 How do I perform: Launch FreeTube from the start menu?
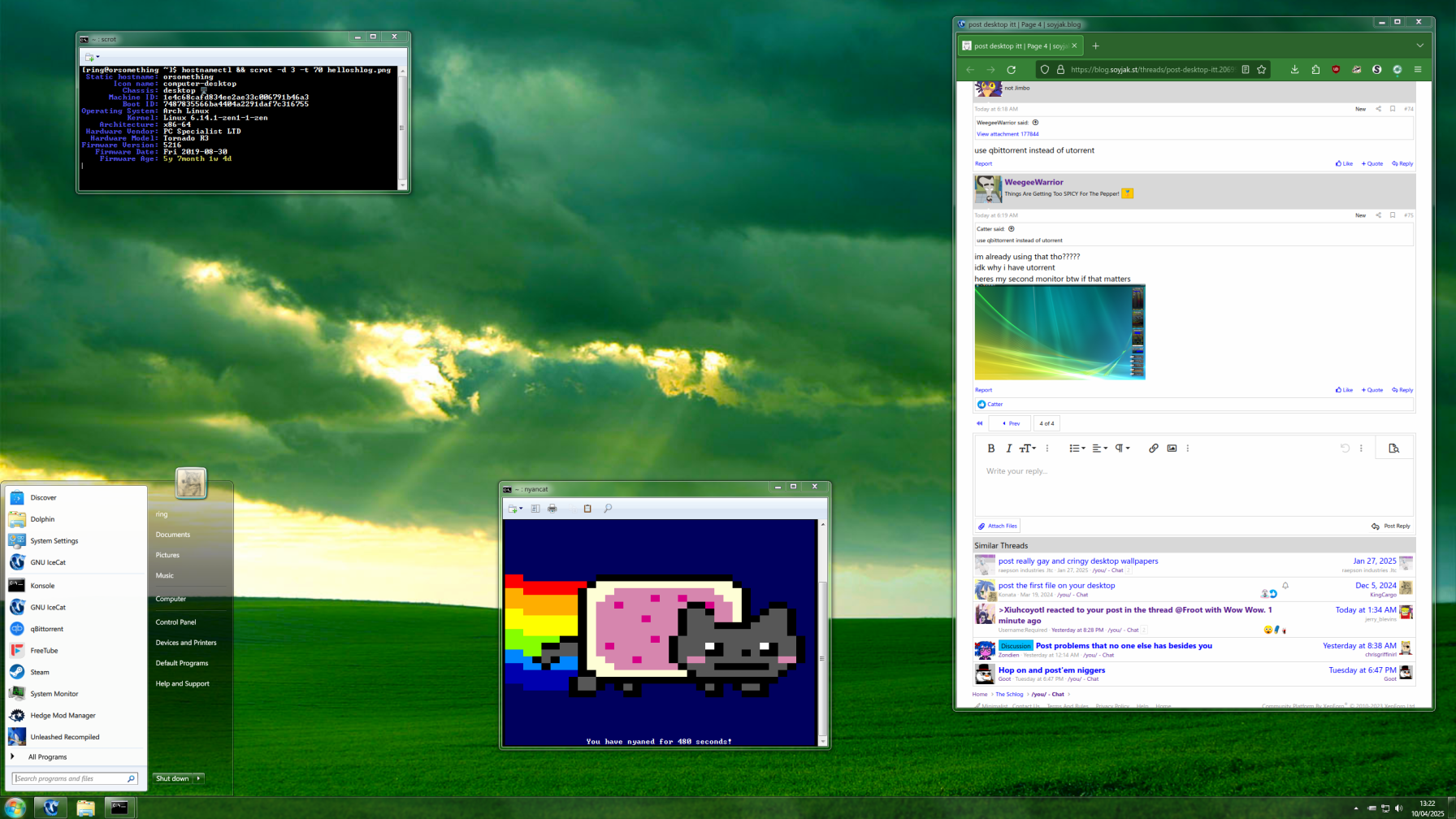[76, 651]
